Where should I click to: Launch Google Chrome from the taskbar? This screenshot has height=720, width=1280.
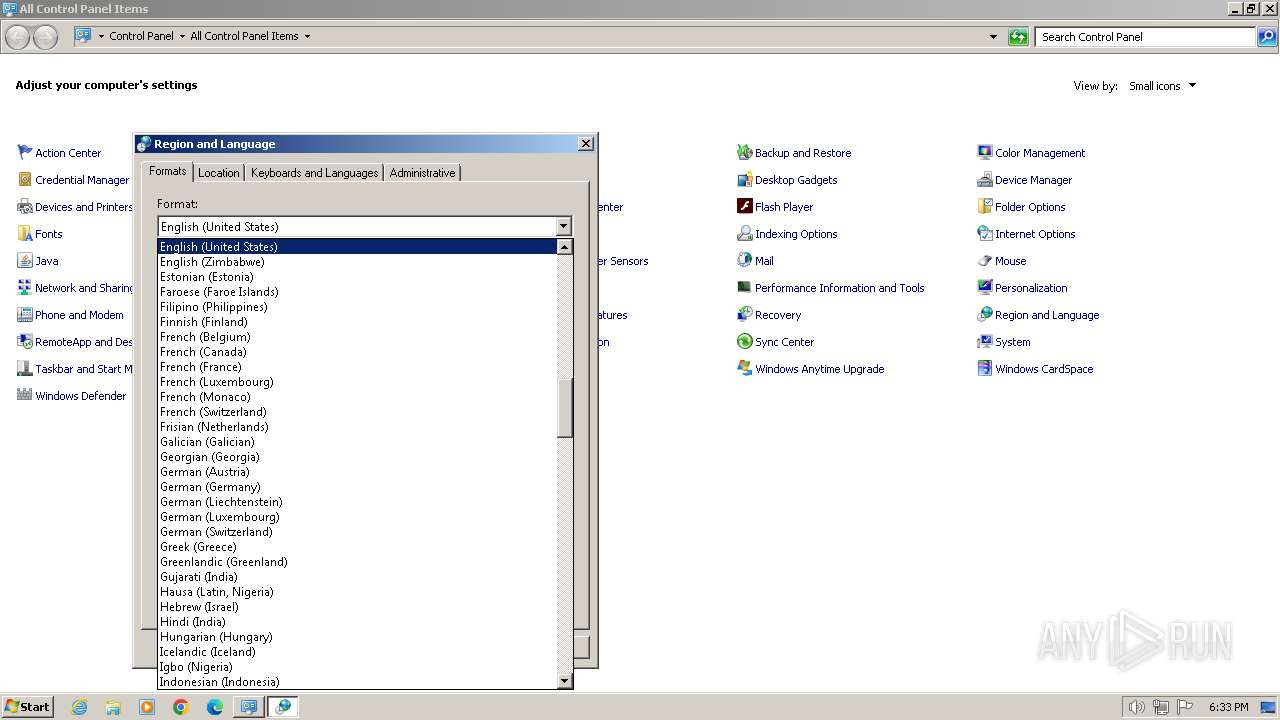(181, 707)
